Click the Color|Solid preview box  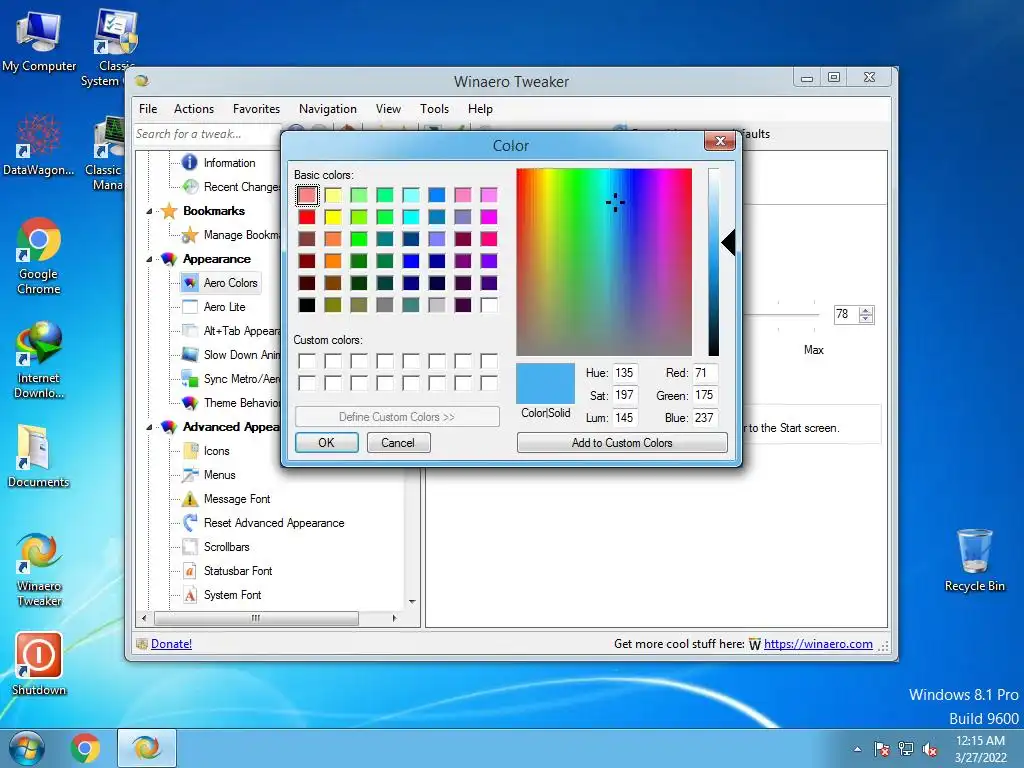545,384
